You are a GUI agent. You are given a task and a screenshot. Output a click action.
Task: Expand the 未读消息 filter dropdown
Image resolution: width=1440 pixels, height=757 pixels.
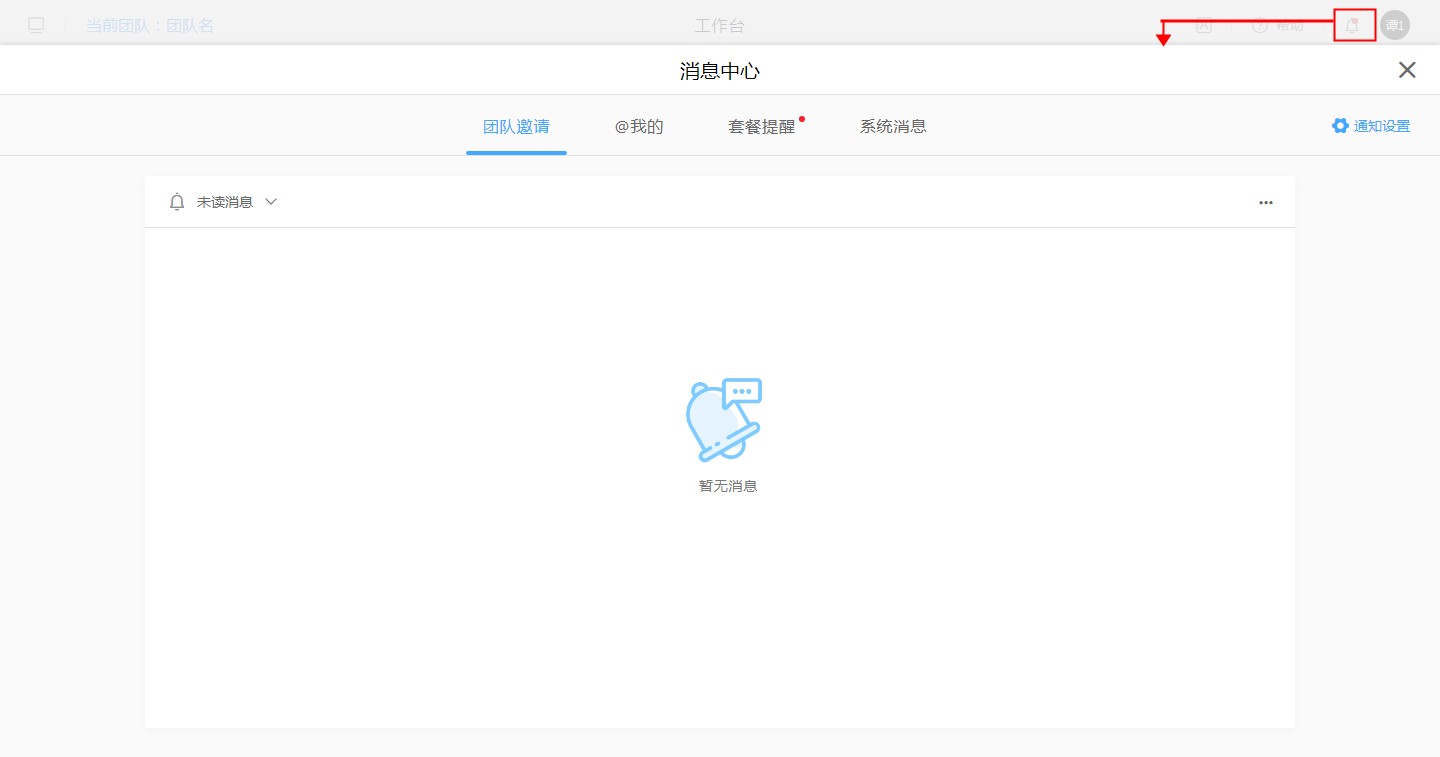pyautogui.click(x=224, y=202)
